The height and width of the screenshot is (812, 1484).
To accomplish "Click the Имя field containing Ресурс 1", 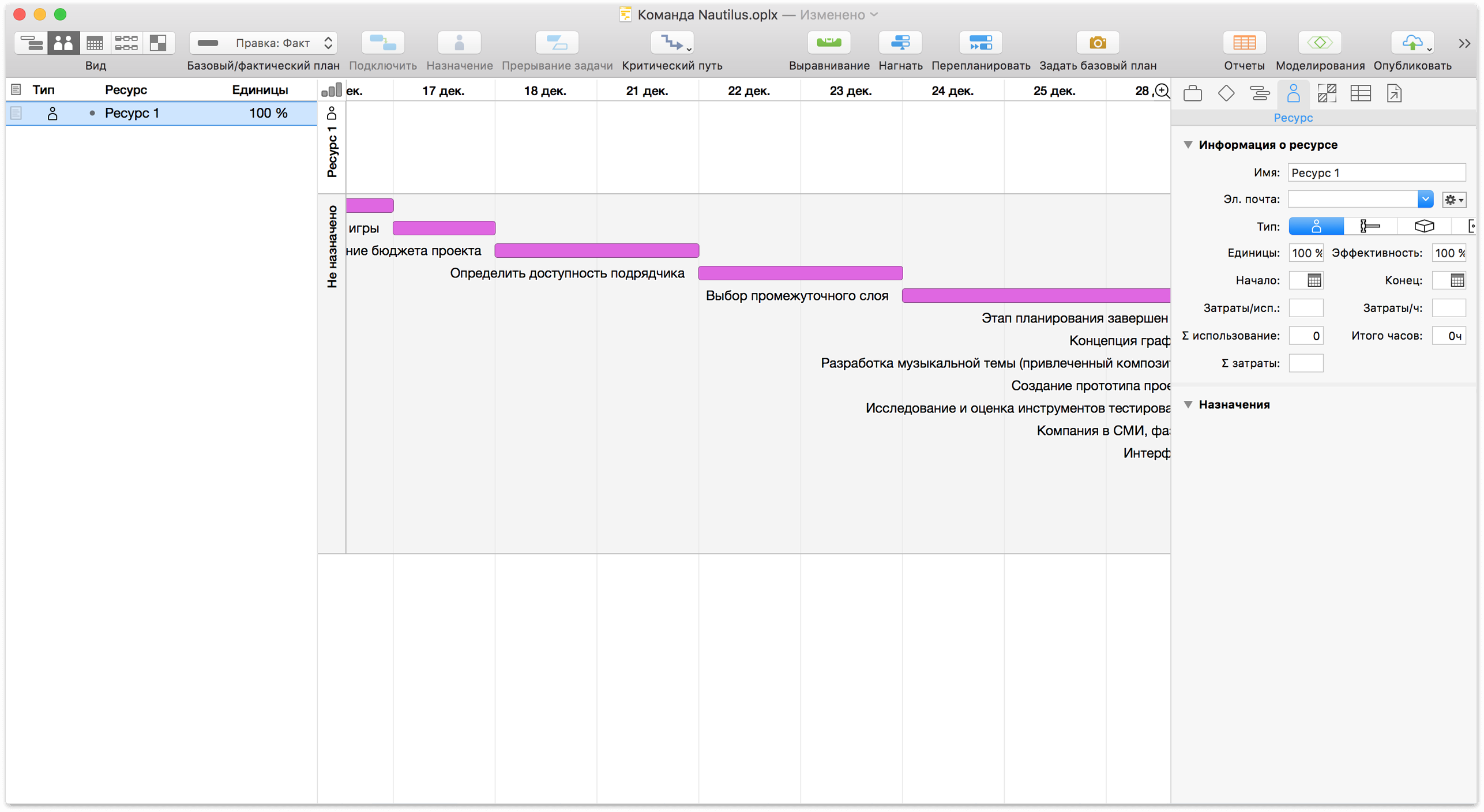I will pos(1376,172).
